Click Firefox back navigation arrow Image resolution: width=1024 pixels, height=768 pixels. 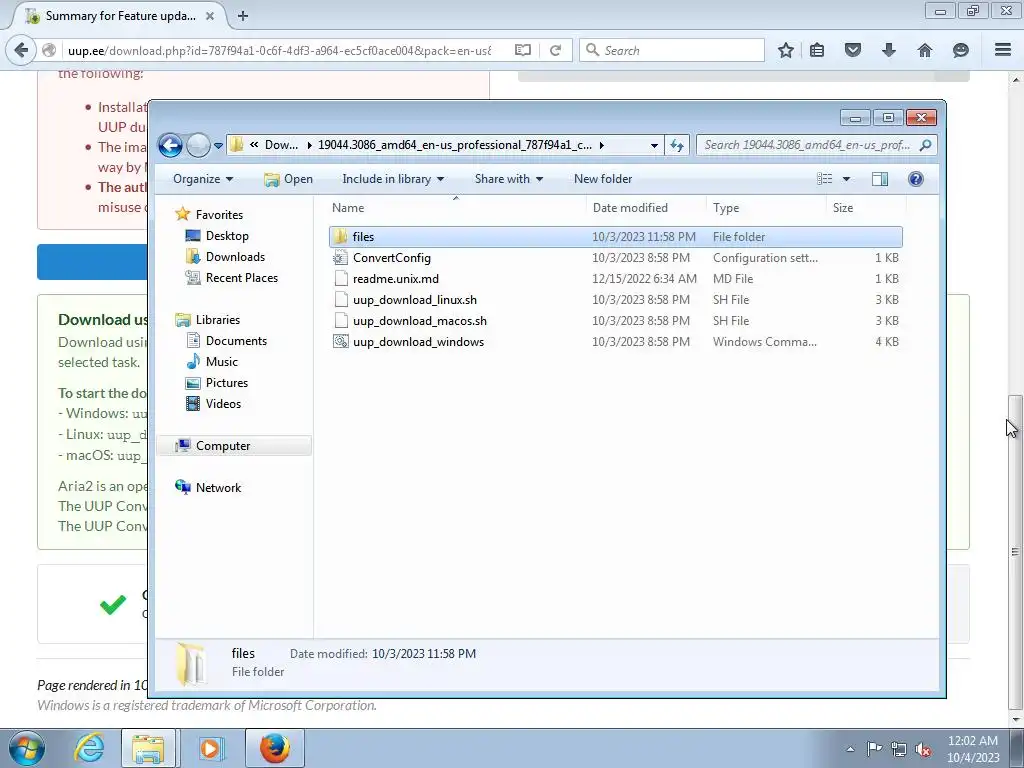(21, 50)
